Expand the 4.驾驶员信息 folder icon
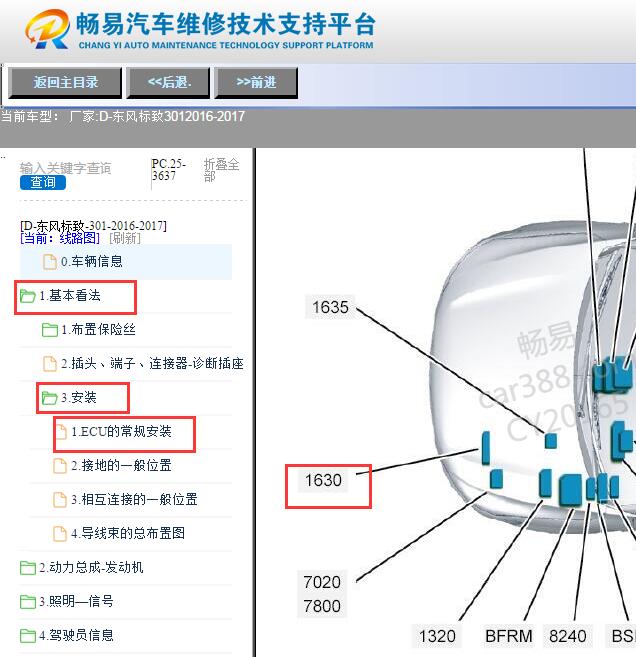The width and height of the screenshot is (636, 657). click(28, 636)
